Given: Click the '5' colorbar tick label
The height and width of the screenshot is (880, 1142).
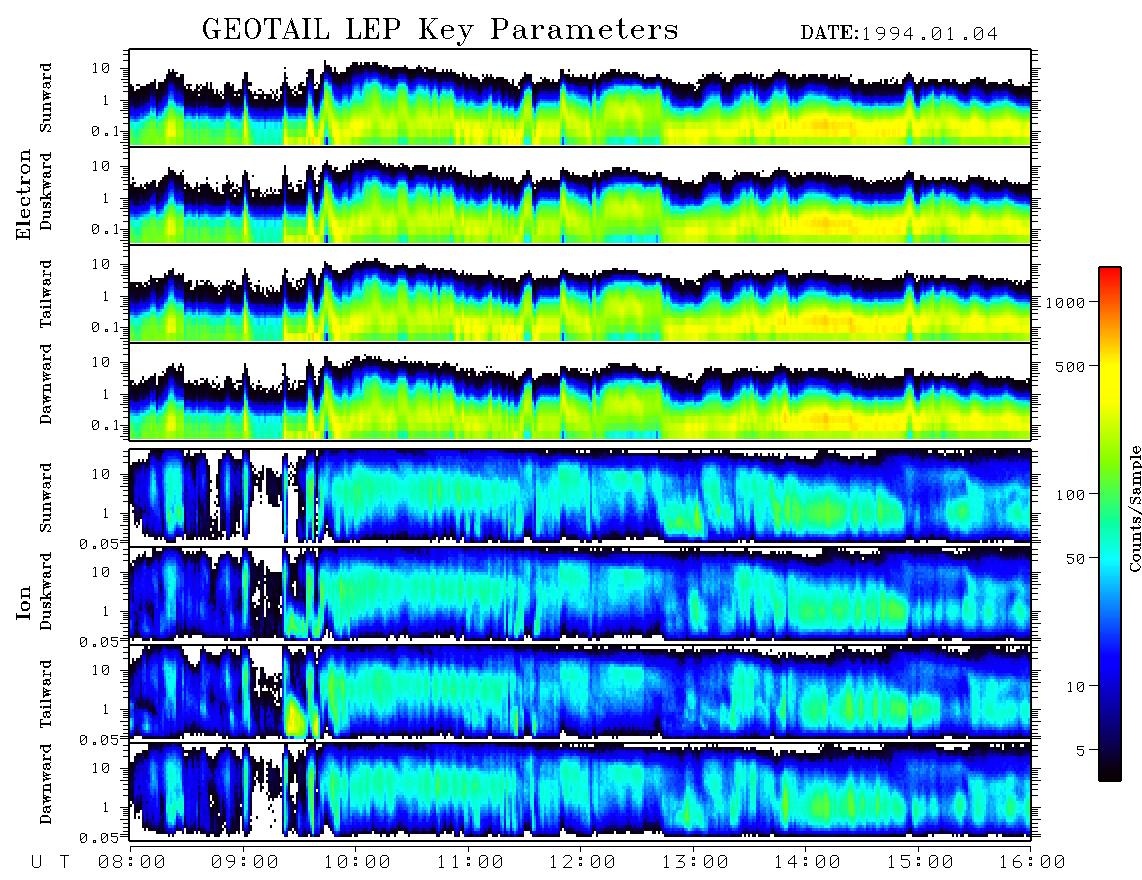Looking at the screenshot, I should point(1081,750).
